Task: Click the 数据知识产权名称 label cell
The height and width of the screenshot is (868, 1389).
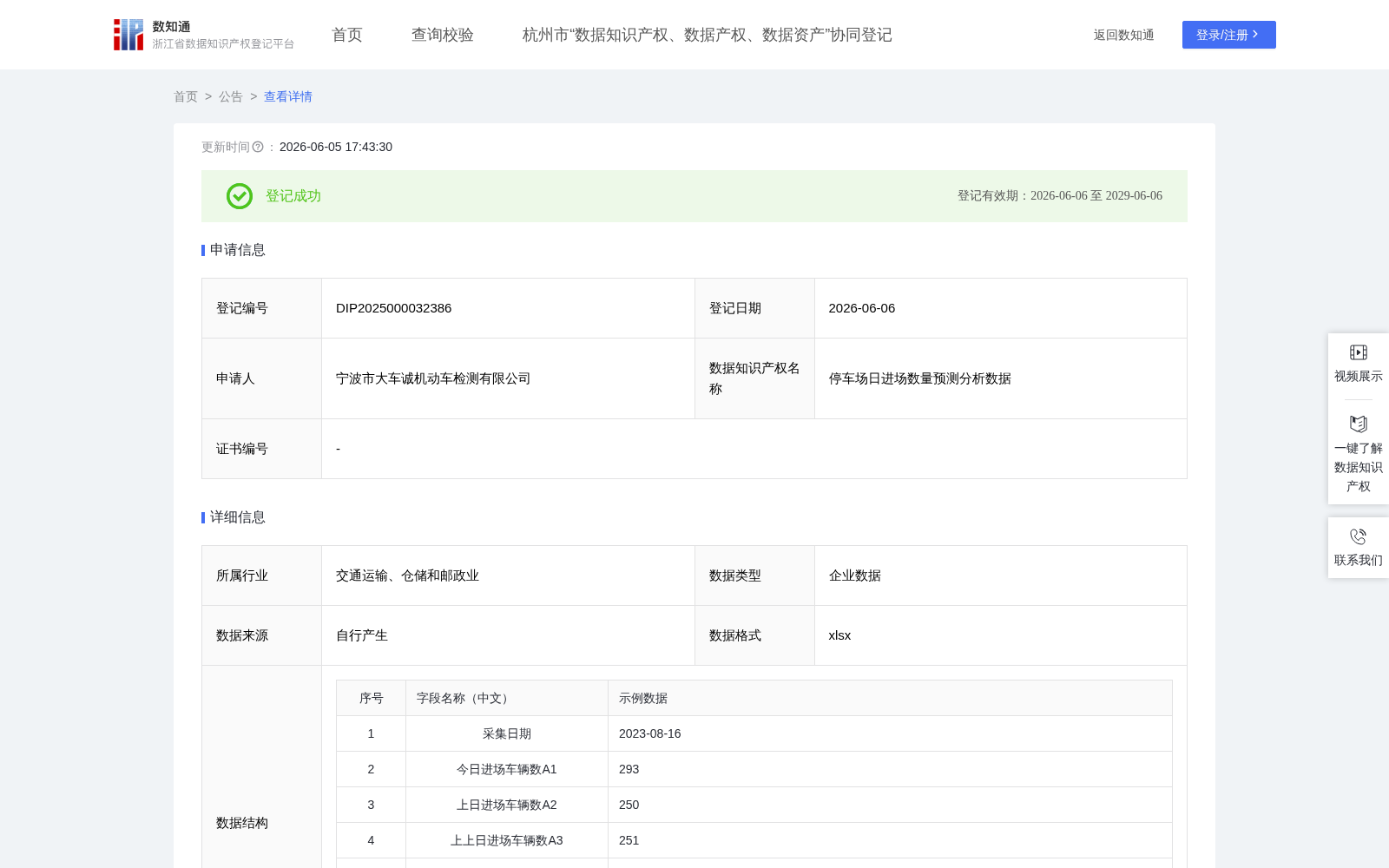Action: pos(754,378)
